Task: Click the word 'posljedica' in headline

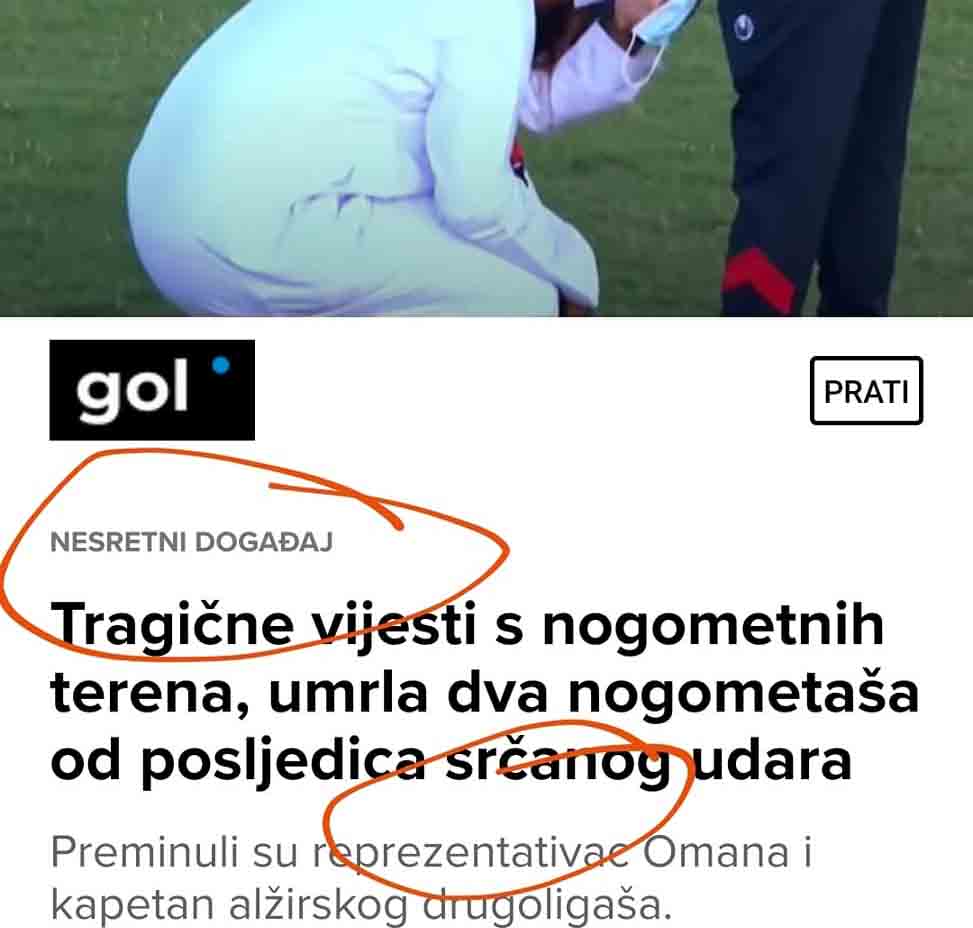Action: pos(283,762)
